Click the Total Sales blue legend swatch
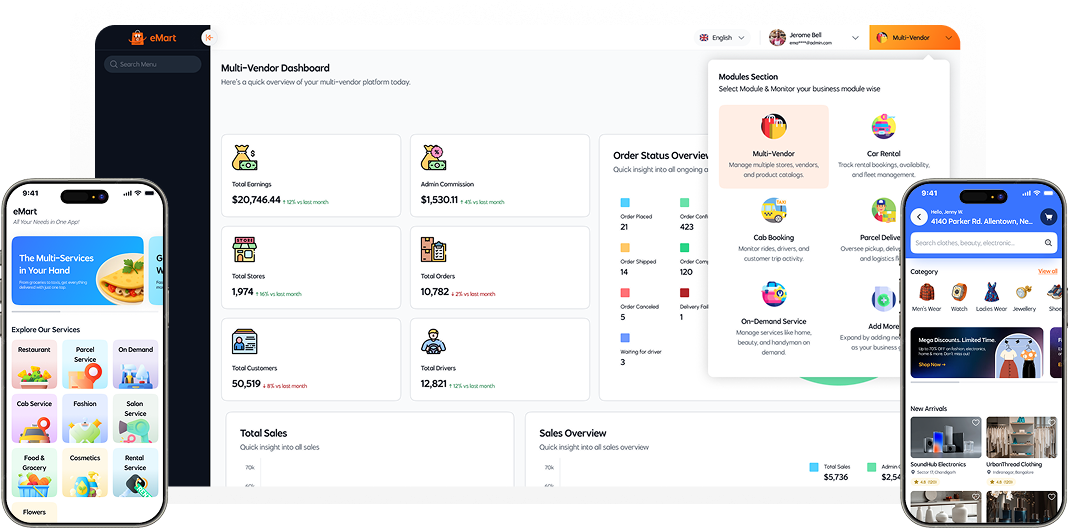The height and width of the screenshot is (528, 1068). click(814, 467)
